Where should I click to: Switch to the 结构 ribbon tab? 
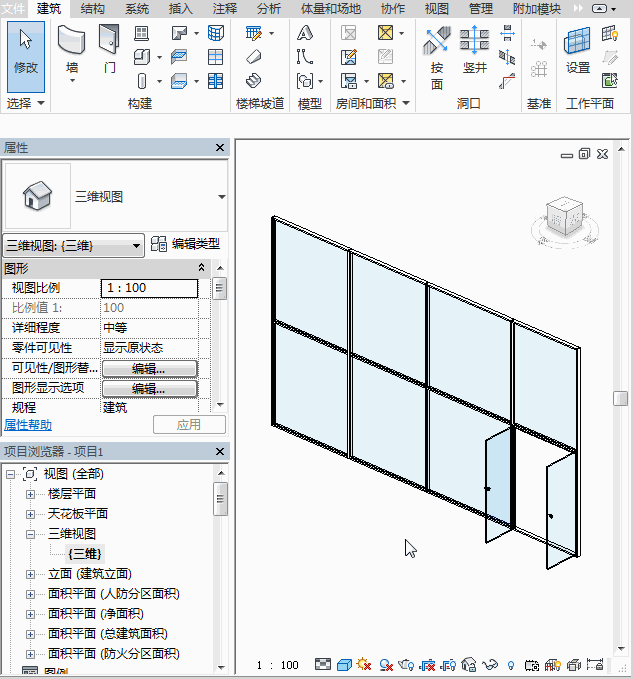tap(93, 9)
